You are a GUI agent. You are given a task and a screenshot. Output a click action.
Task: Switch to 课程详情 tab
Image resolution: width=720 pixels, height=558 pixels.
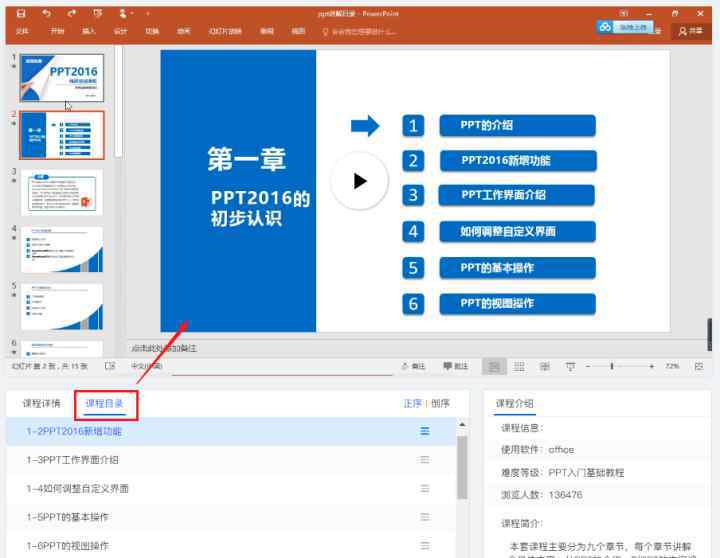(x=41, y=404)
